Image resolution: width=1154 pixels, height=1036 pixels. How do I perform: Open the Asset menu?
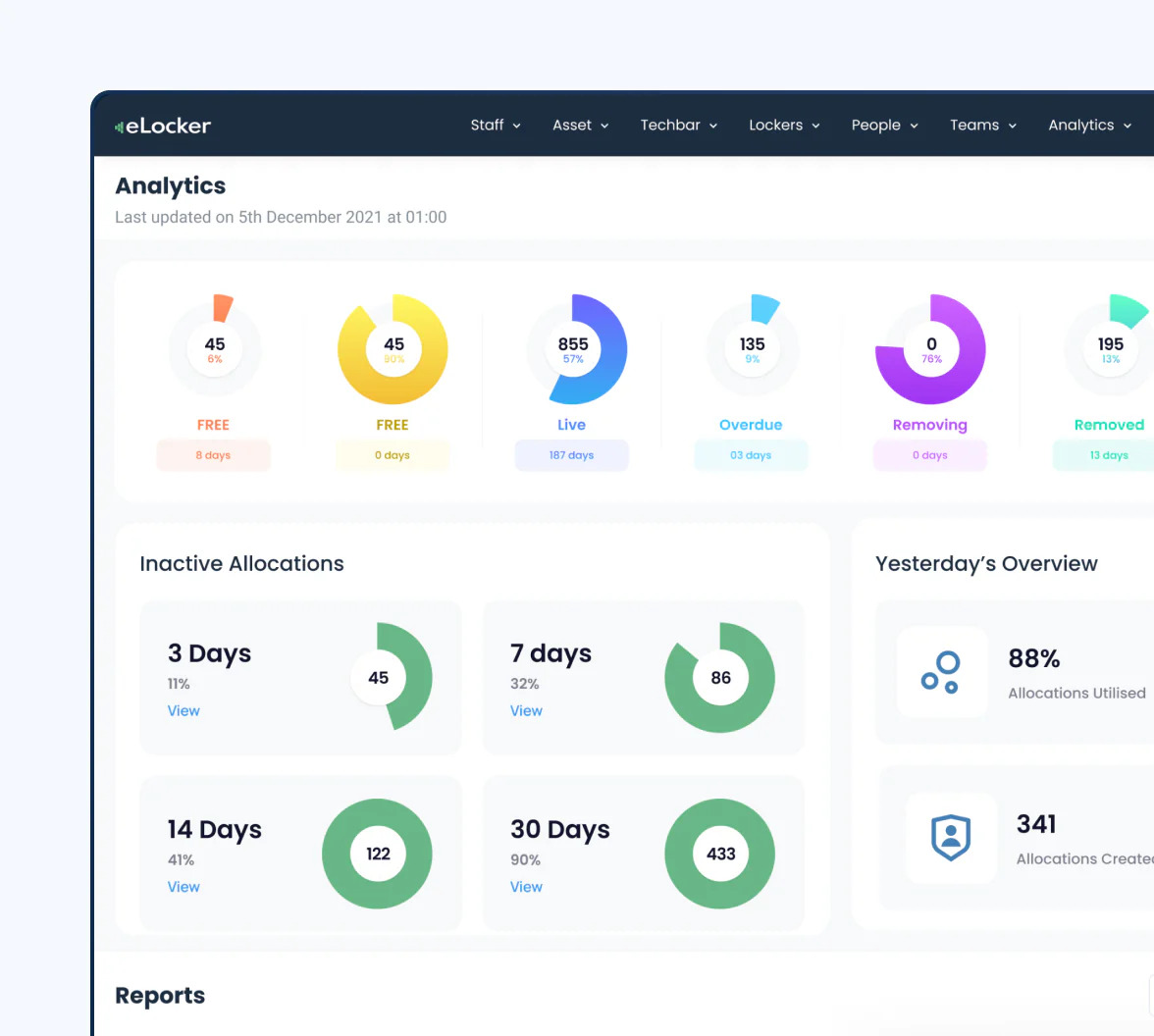pyautogui.click(x=581, y=126)
